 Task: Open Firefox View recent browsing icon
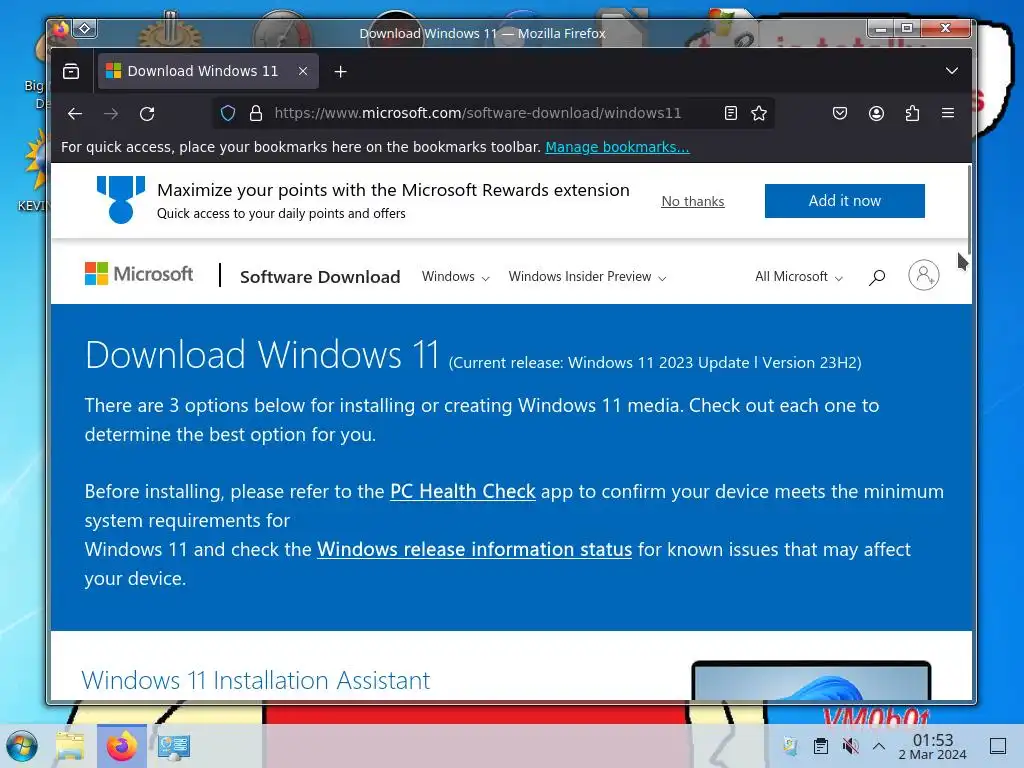71,71
